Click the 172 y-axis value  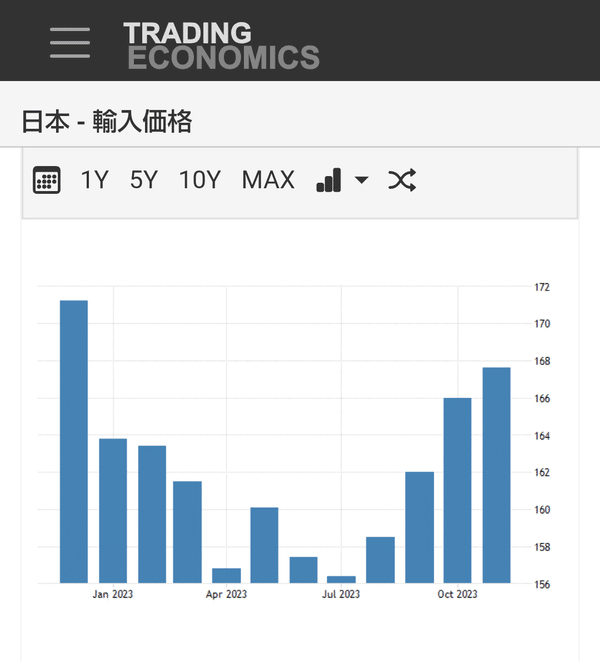542,287
